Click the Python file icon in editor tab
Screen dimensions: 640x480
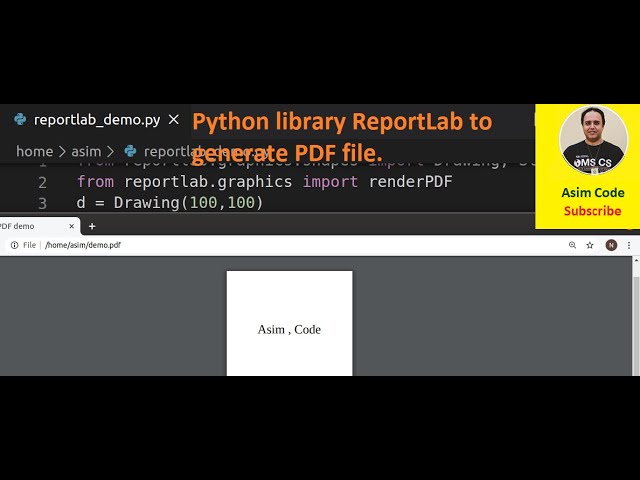pos(20,120)
